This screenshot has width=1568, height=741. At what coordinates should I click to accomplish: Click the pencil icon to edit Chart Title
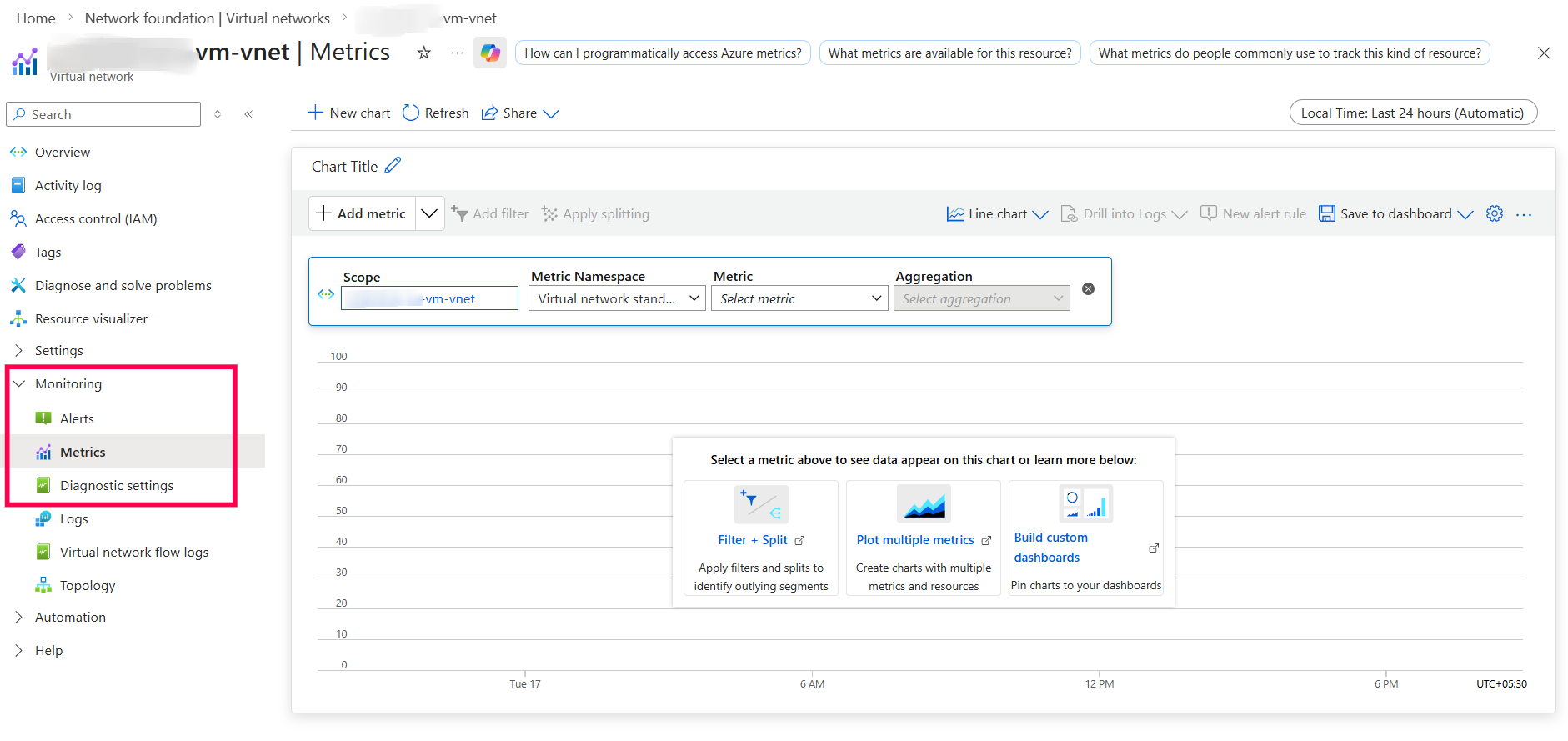click(393, 166)
